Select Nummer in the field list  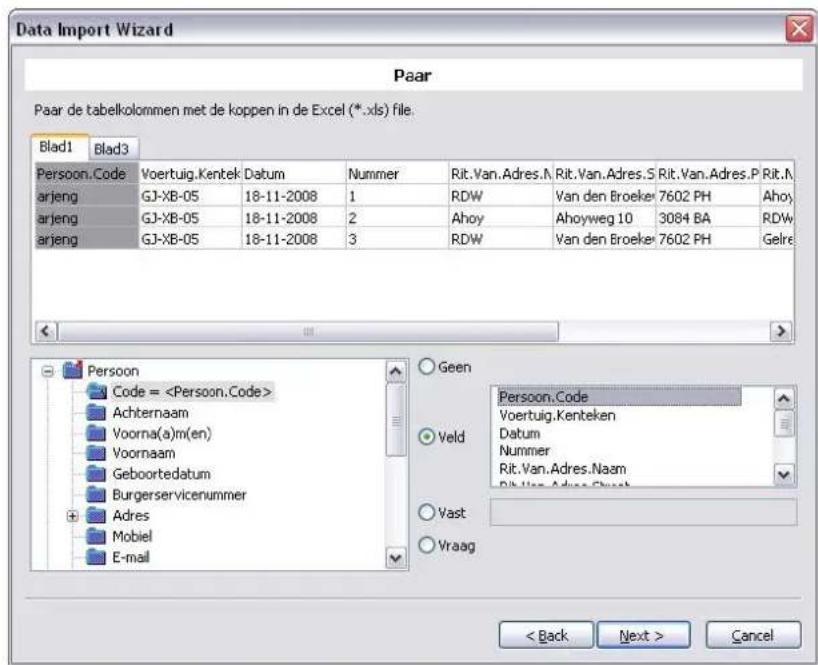pos(524,451)
